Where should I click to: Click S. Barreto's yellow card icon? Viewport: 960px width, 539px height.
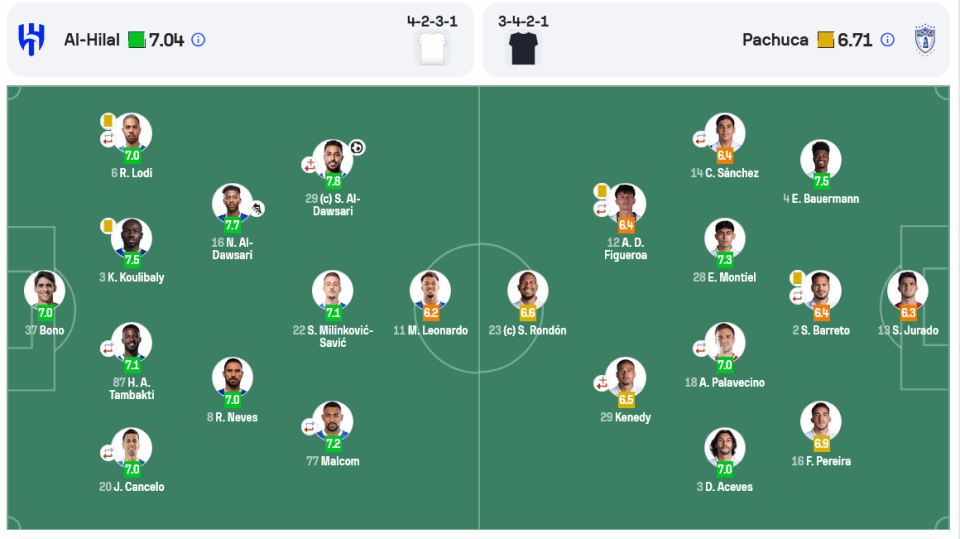click(797, 277)
